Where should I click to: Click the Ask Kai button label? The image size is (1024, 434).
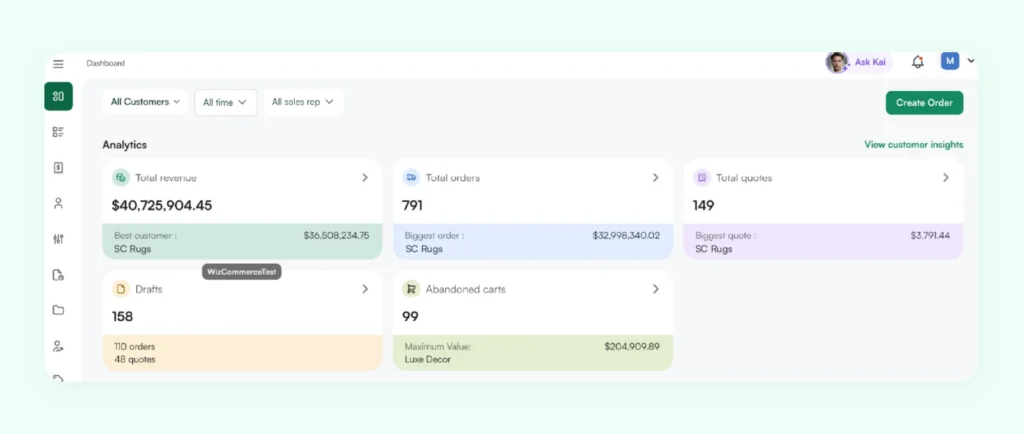click(x=871, y=63)
